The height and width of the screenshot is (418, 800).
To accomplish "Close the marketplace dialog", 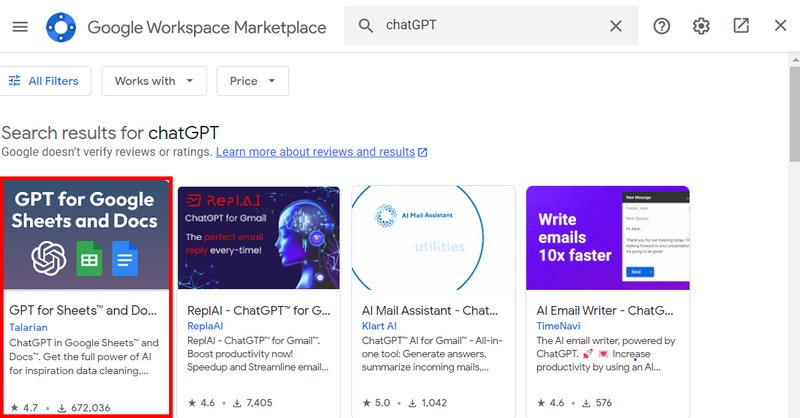I will (x=780, y=26).
